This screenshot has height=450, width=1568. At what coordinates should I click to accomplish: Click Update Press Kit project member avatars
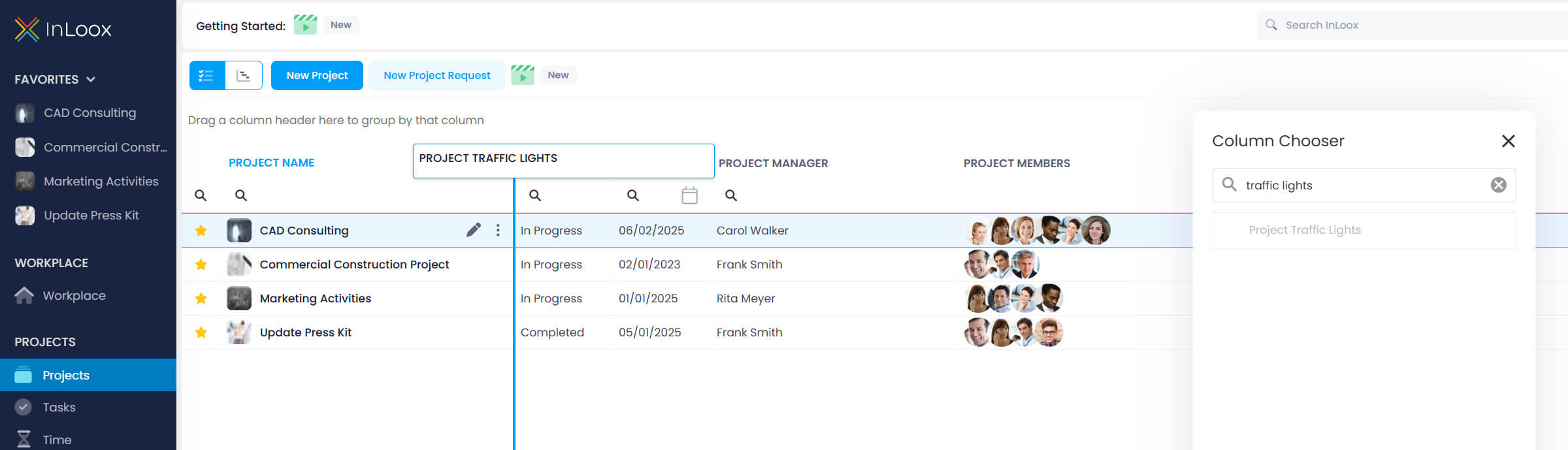(1014, 332)
